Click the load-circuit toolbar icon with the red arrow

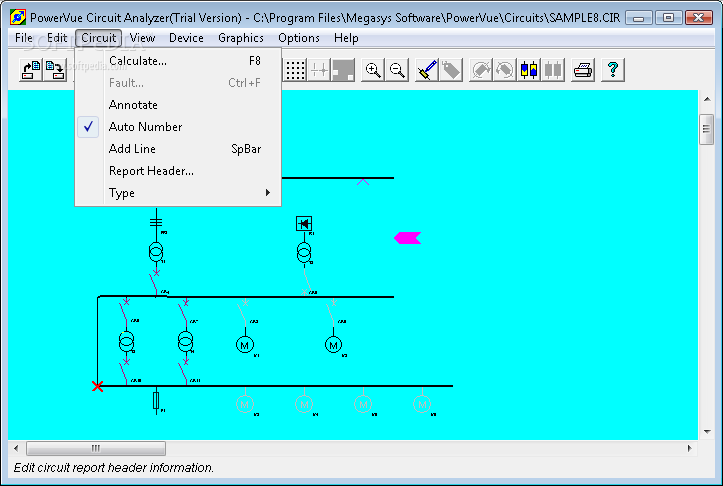click(31, 70)
